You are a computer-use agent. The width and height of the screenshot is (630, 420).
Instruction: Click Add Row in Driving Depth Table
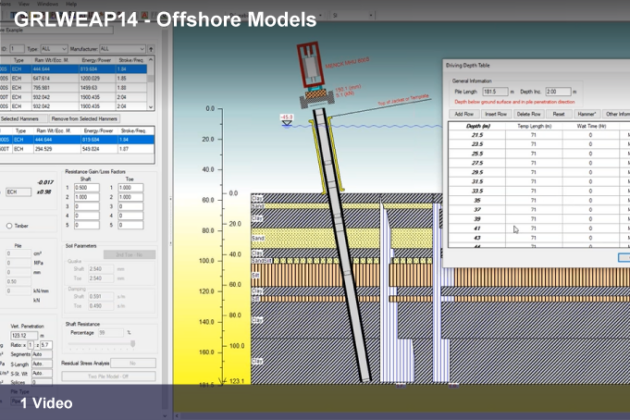(464, 114)
